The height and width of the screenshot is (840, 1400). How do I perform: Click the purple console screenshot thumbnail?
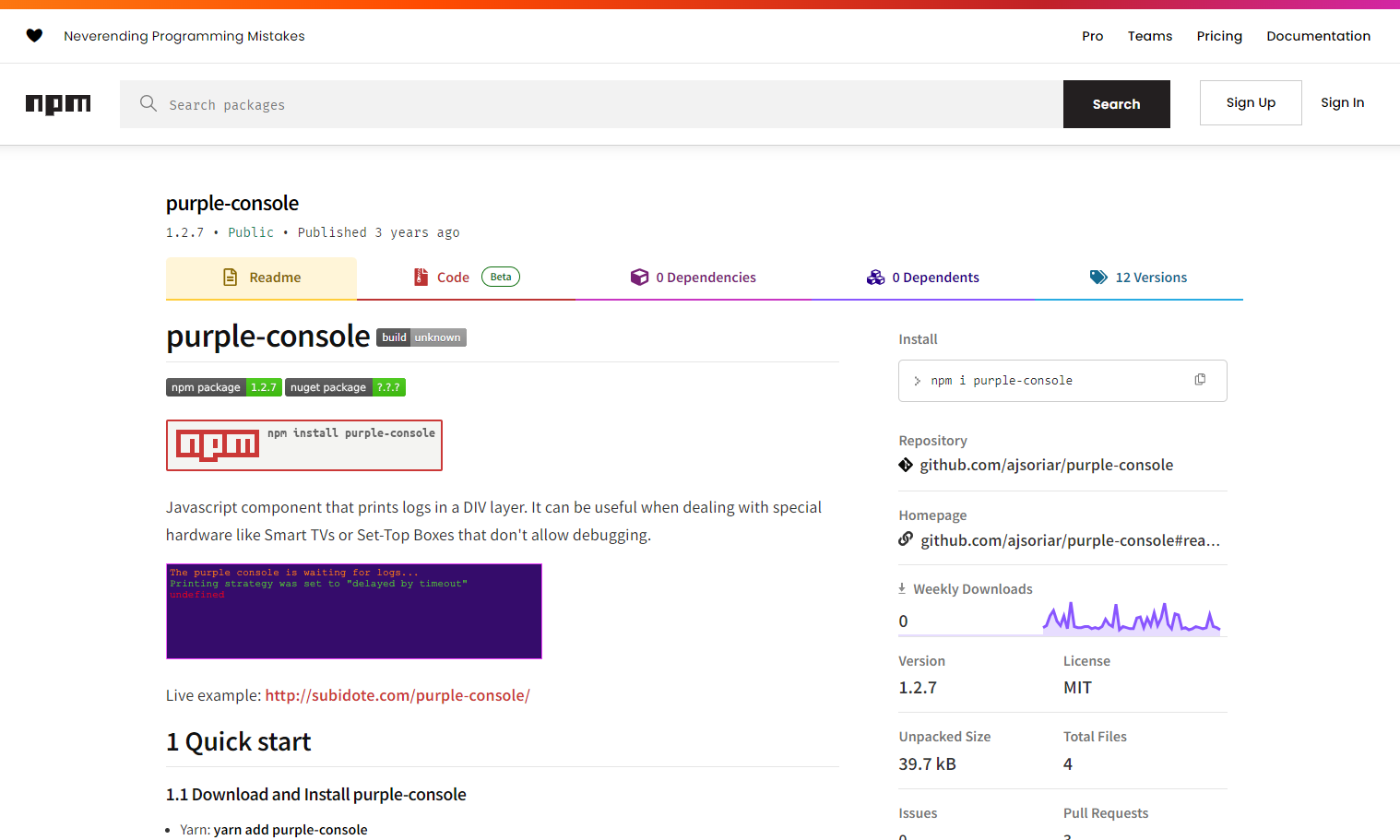pyautogui.click(x=354, y=611)
